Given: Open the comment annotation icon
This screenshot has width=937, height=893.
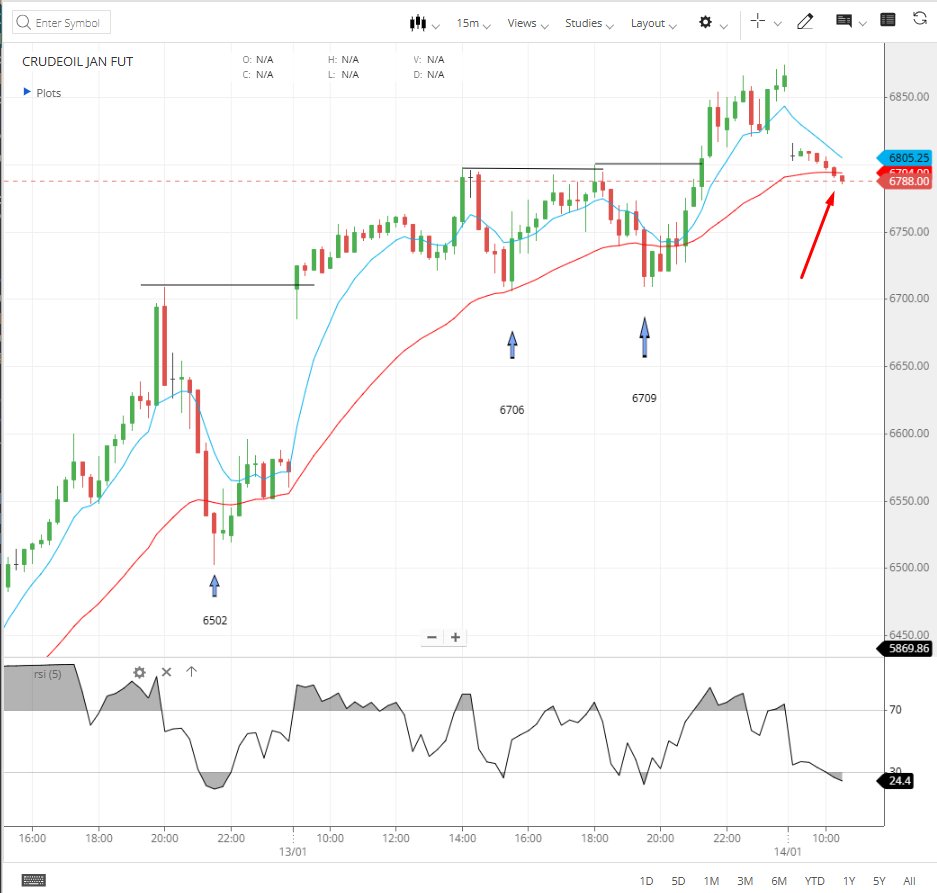Looking at the screenshot, I should 844,22.
